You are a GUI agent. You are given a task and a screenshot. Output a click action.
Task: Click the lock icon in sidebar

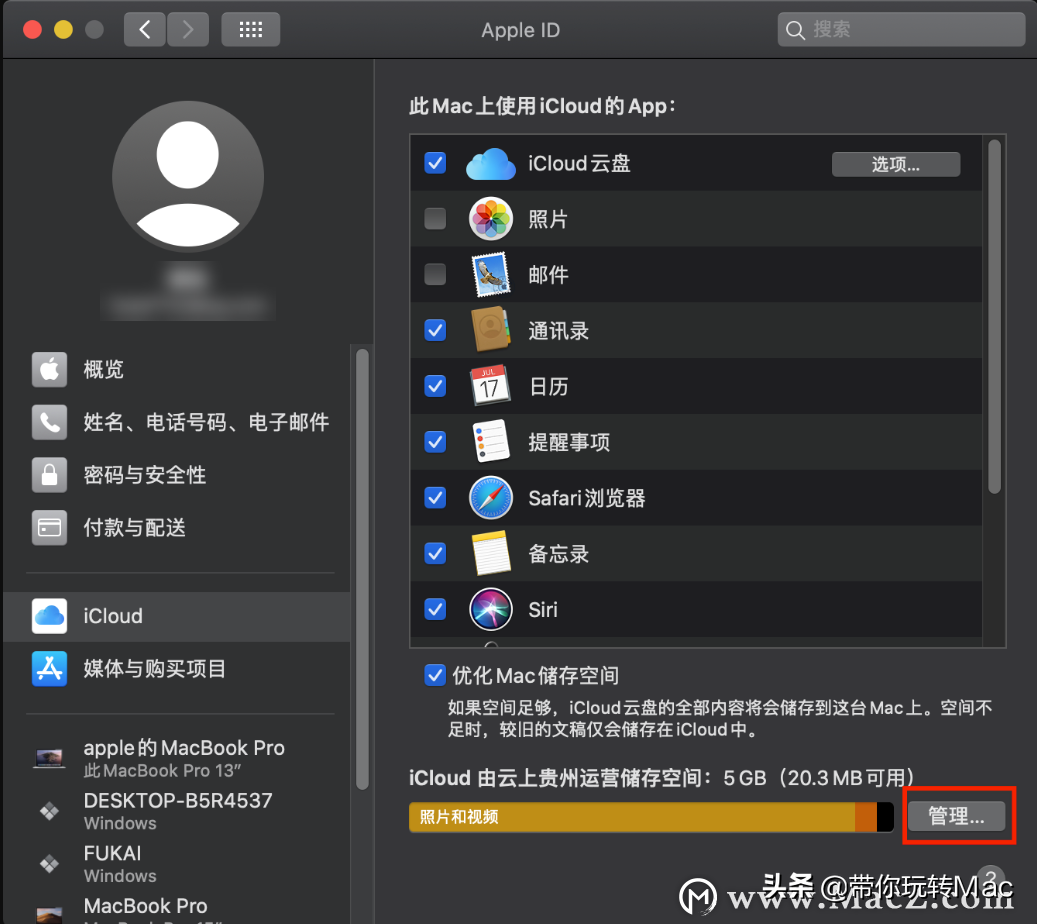(x=50, y=475)
